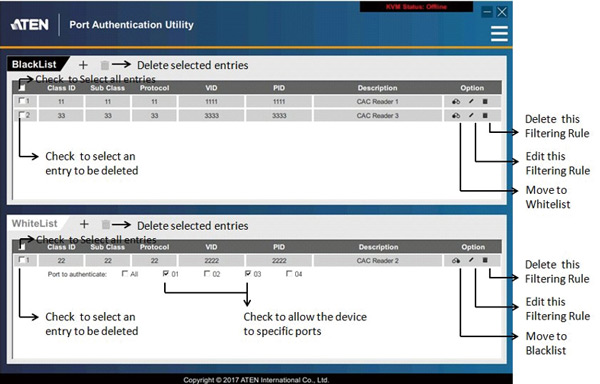Viewport: 600px width, 384px height.
Task: Open the hamburger menu in header
Action: [x=499, y=34]
